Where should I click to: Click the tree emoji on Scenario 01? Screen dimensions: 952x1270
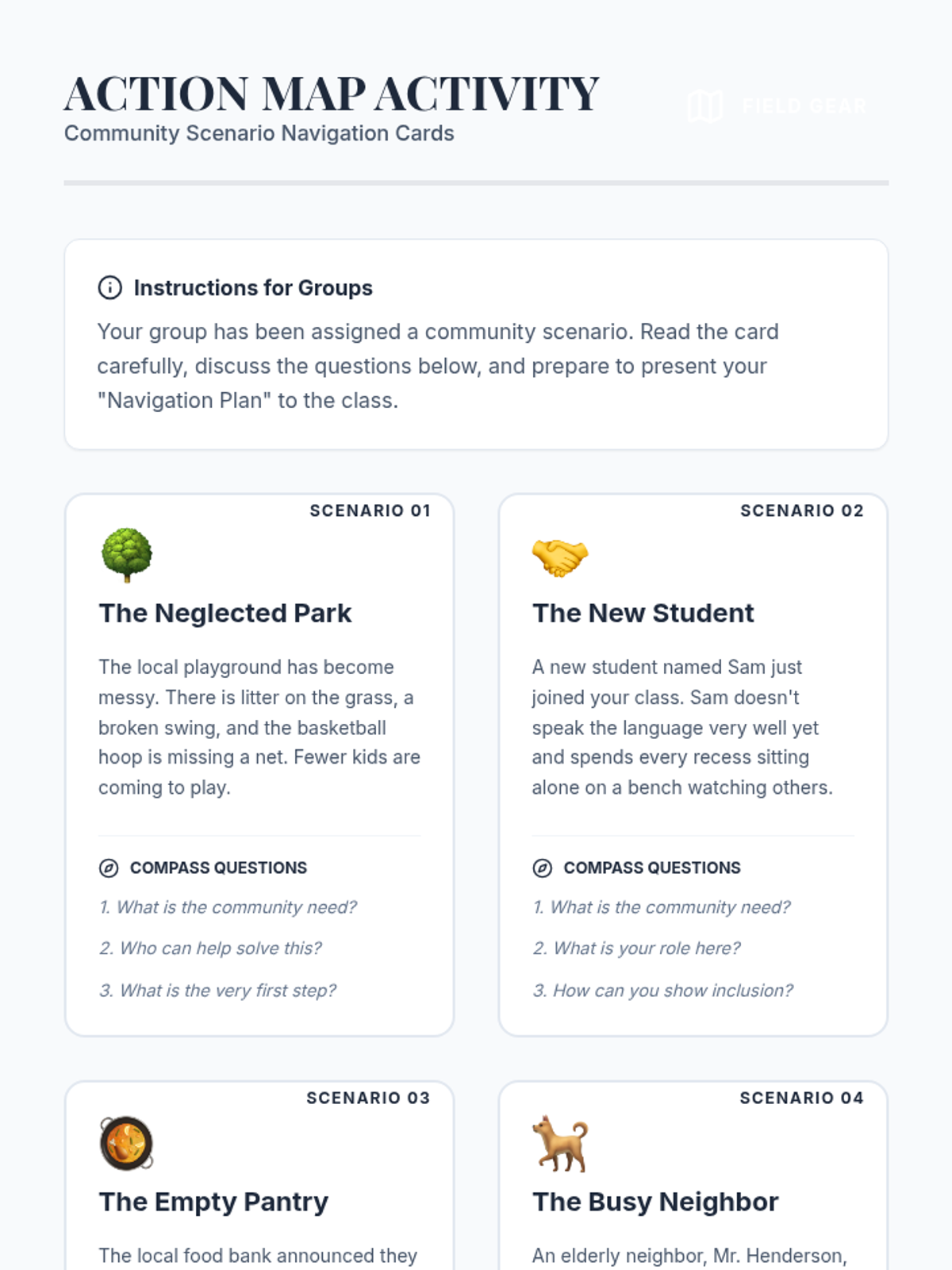127,555
